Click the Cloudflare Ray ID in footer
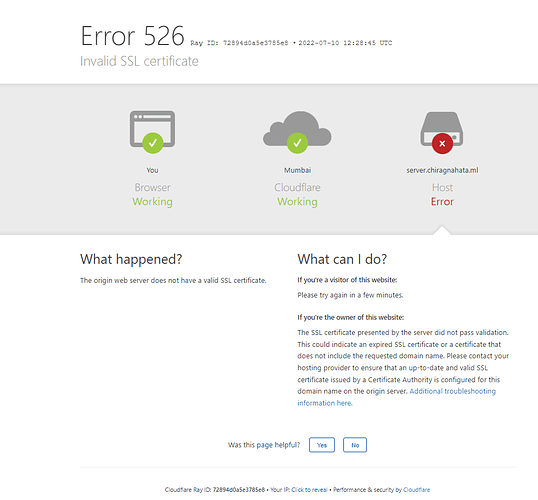This screenshot has height=500, width=538. pyautogui.click(x=215, y=490)
